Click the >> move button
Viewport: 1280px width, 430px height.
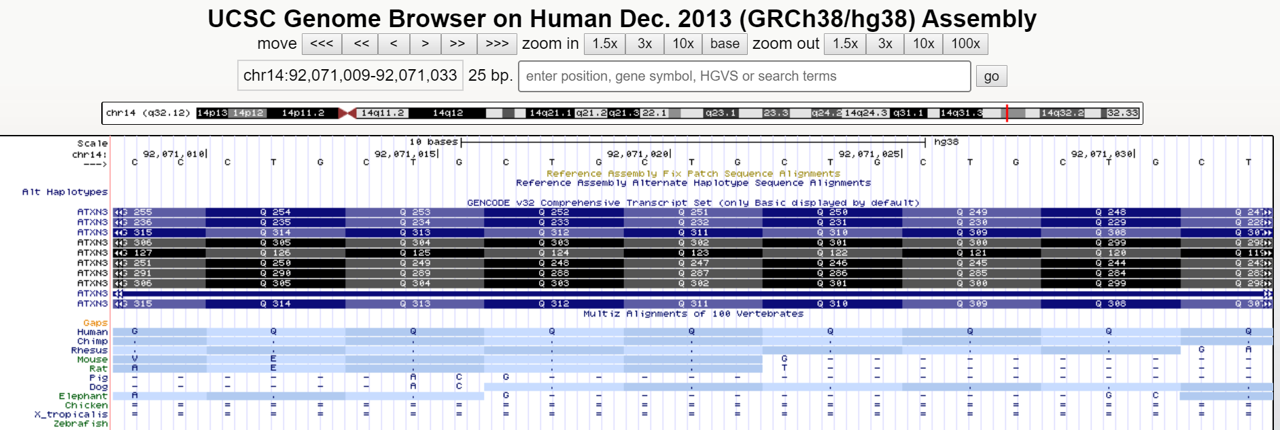(x=458, y=43)
